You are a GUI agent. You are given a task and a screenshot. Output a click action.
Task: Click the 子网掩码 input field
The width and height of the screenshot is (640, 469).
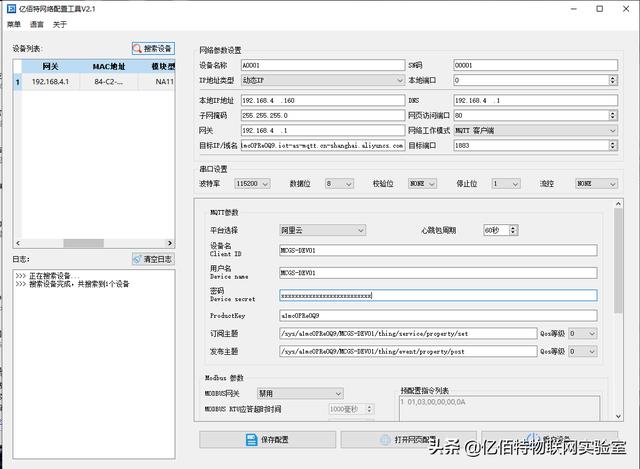[x=323, y=116]
